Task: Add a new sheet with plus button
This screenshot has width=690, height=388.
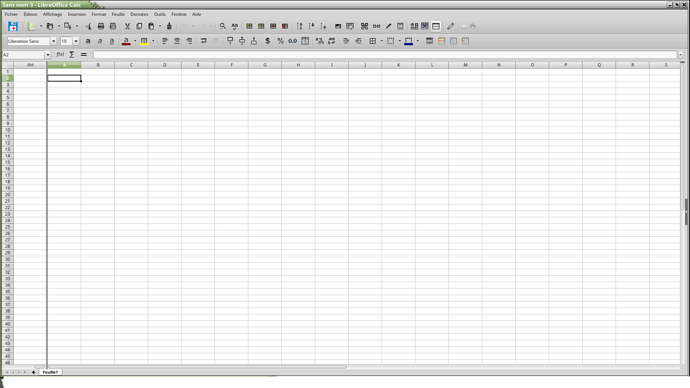Action: tap(33, 372)
